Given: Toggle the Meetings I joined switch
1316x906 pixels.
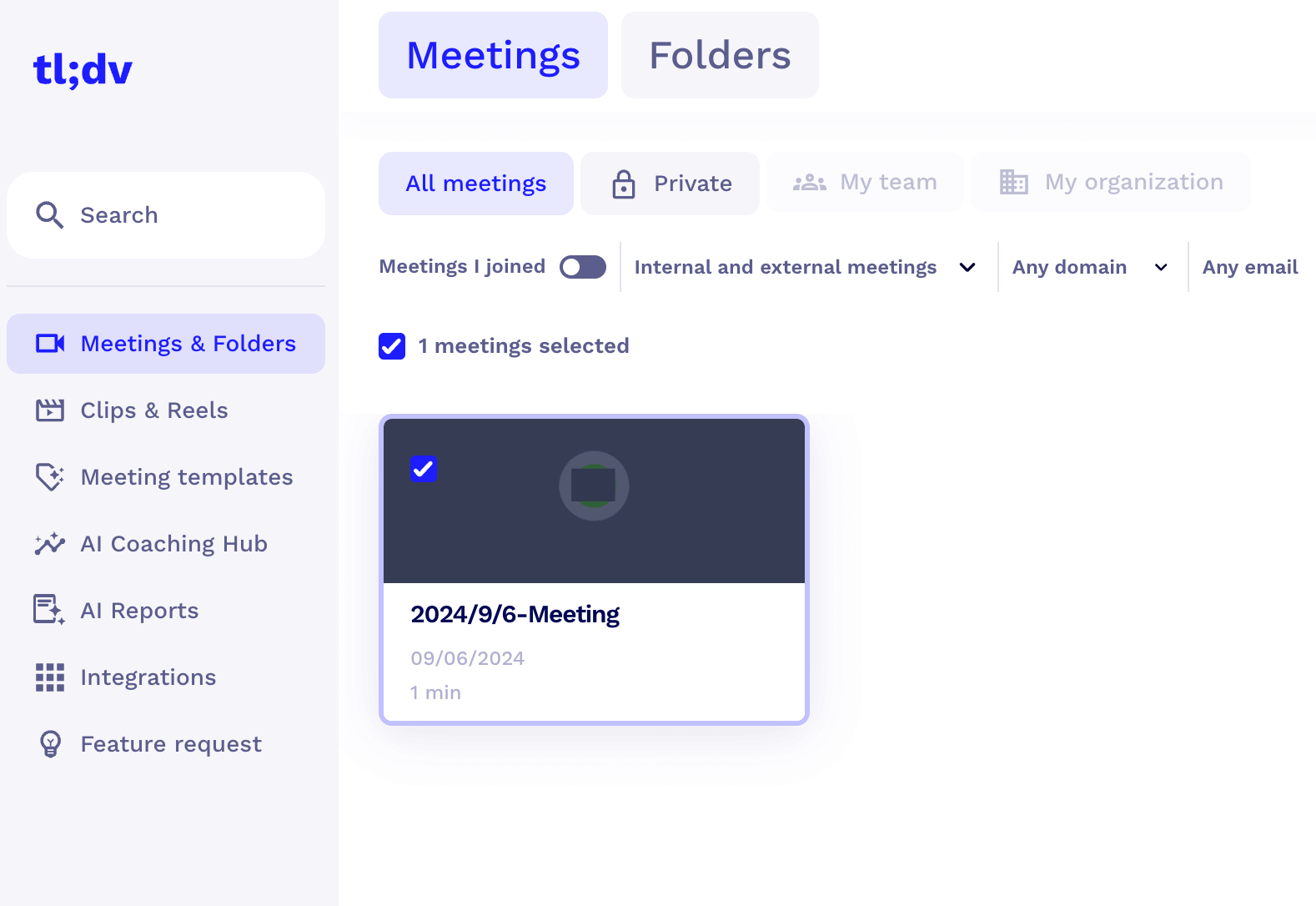Looking at the screenshot, I should pos(583,267).
